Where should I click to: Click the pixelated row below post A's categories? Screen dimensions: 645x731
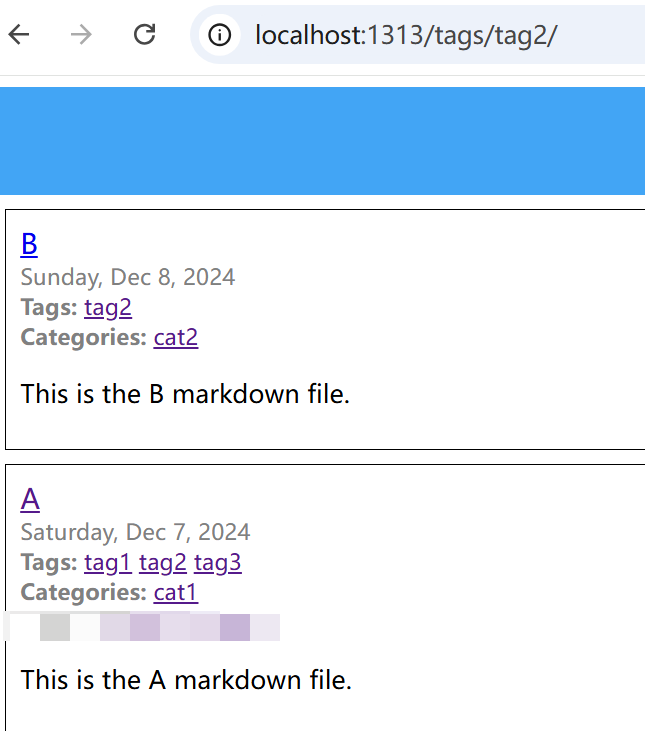[142, 627]
